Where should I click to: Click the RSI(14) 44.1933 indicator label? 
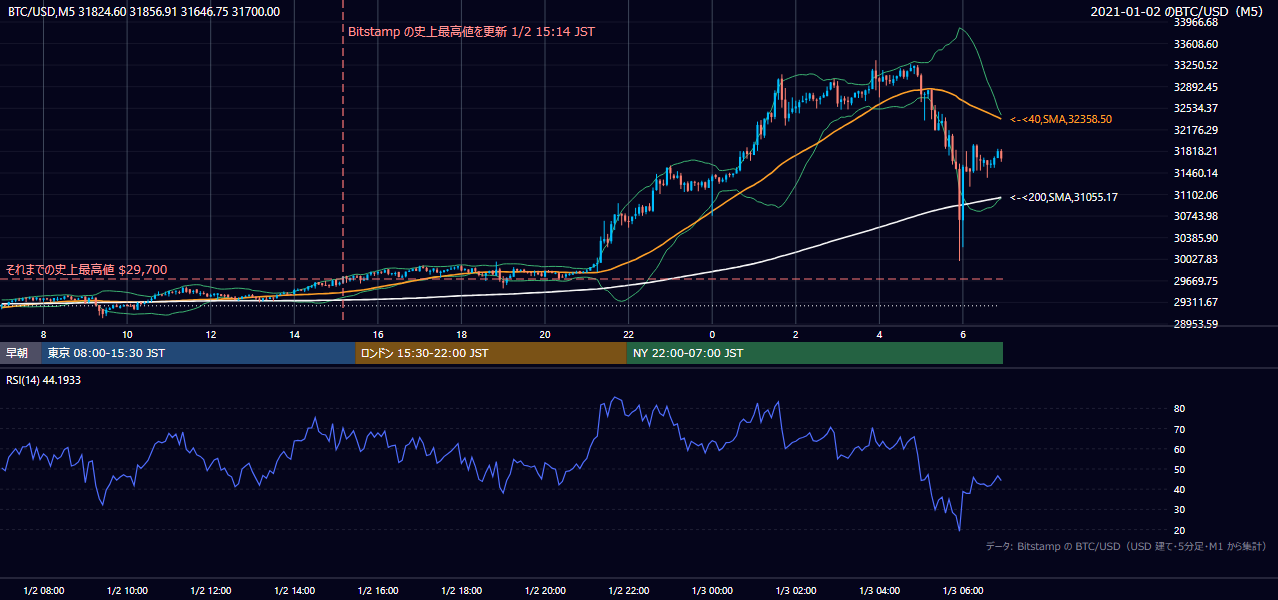(44, 380)
